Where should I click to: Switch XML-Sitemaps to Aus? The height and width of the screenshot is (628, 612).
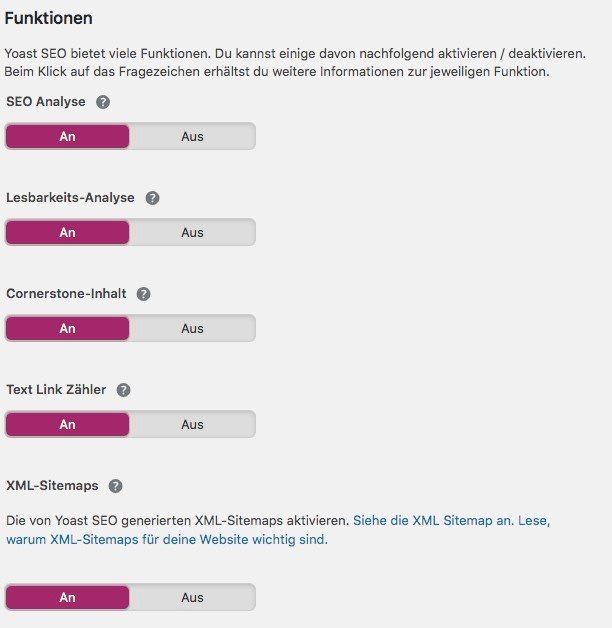tap(192, 597)
